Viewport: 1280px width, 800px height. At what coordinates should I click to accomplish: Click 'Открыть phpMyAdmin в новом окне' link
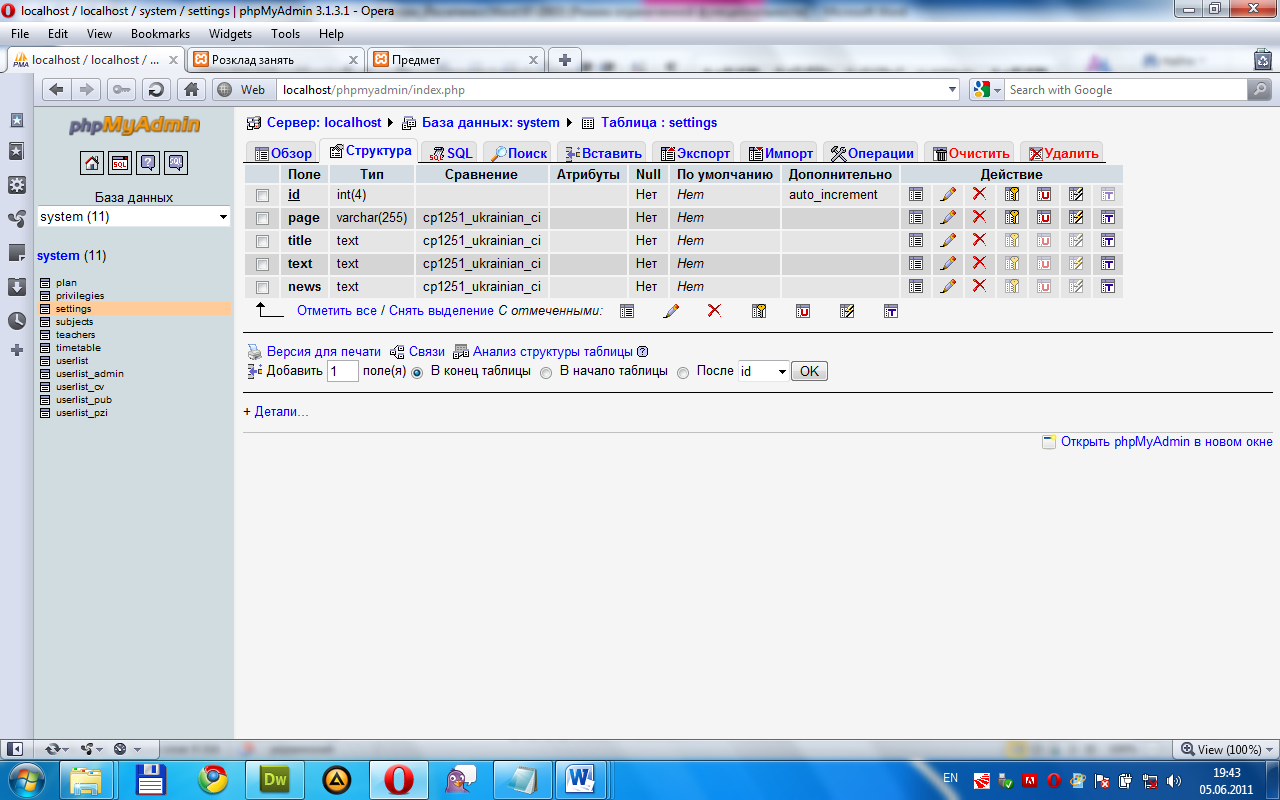[1167, 442]
